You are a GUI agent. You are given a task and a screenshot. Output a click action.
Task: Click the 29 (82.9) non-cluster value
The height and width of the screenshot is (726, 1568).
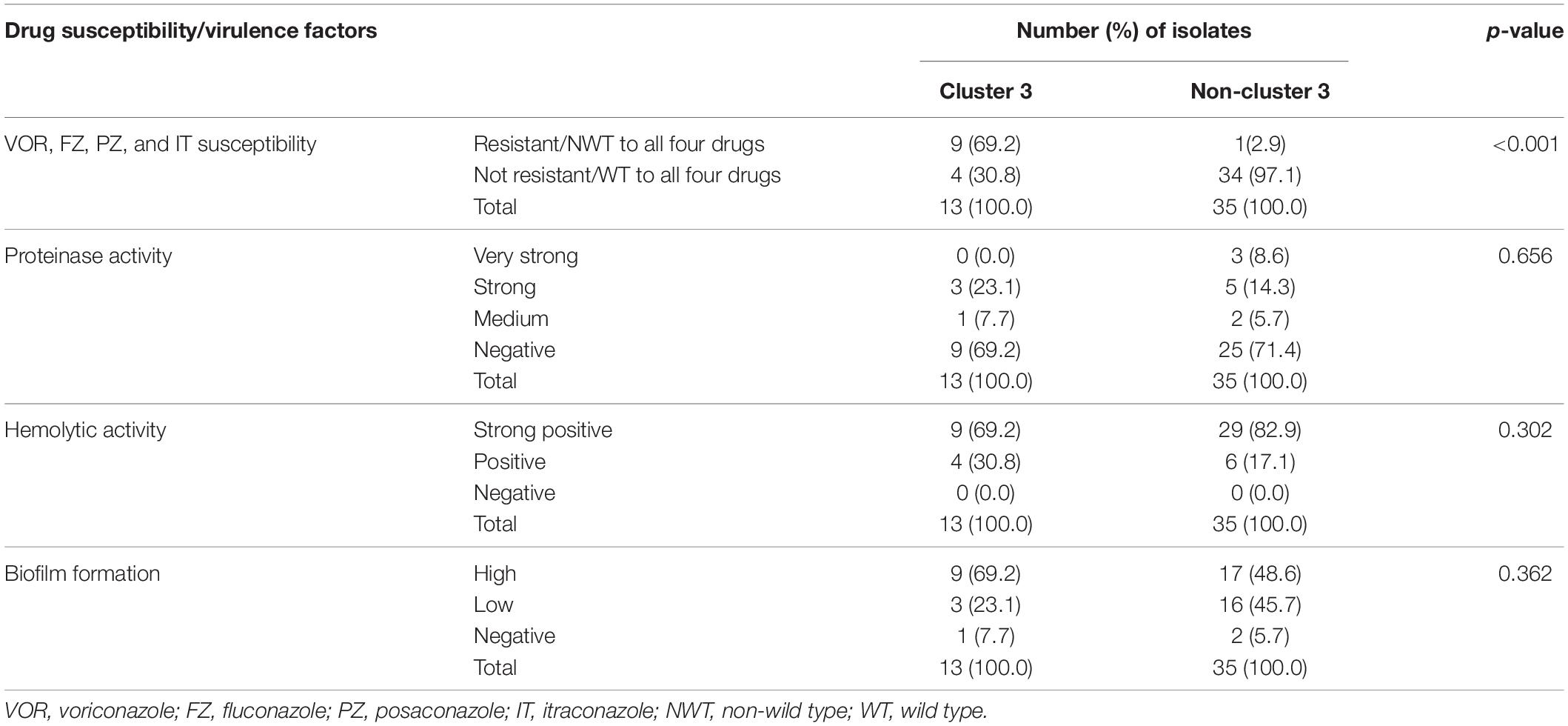(1259, 430)
